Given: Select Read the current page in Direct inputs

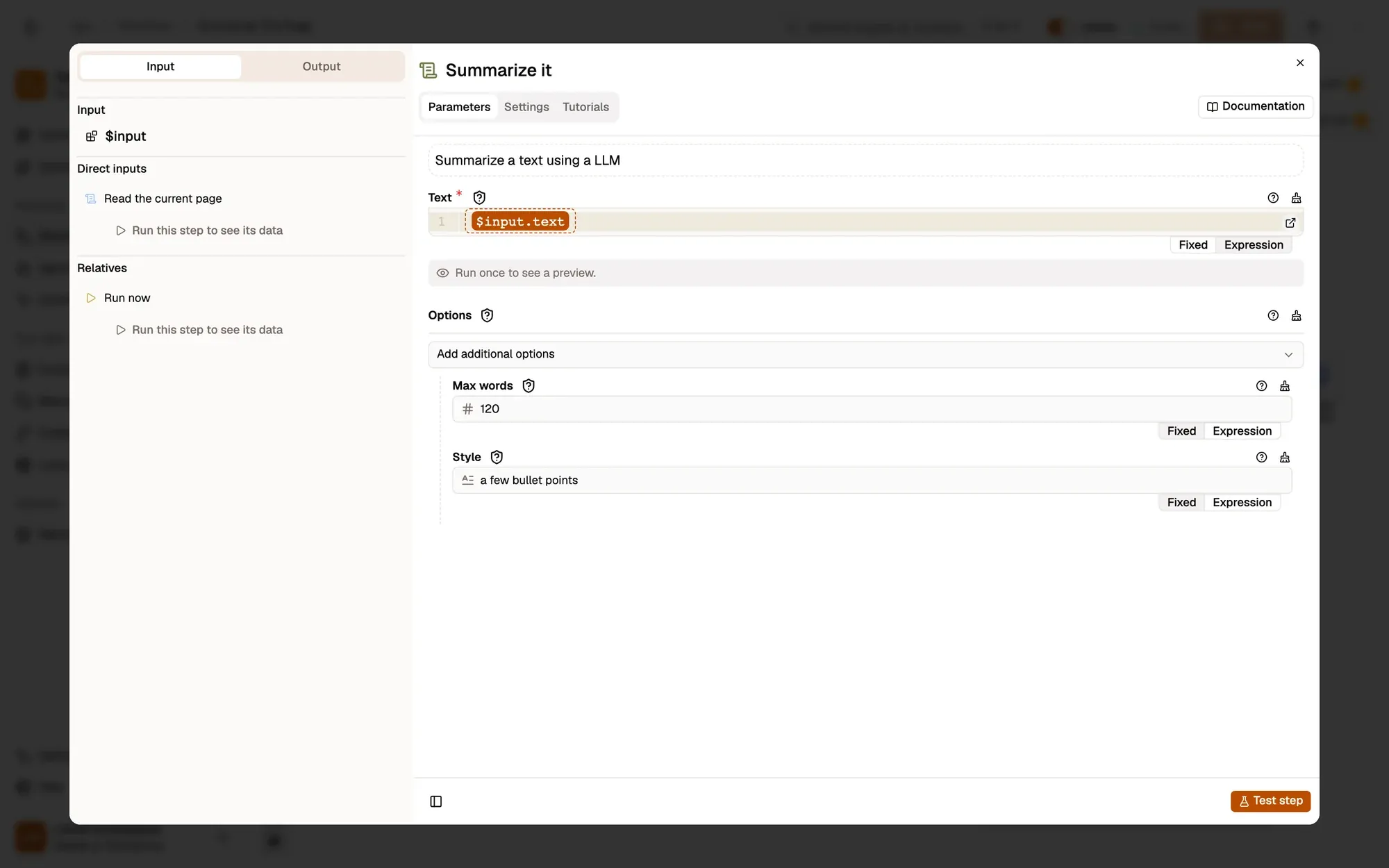Looking at the screenshot, I should 163,199.
